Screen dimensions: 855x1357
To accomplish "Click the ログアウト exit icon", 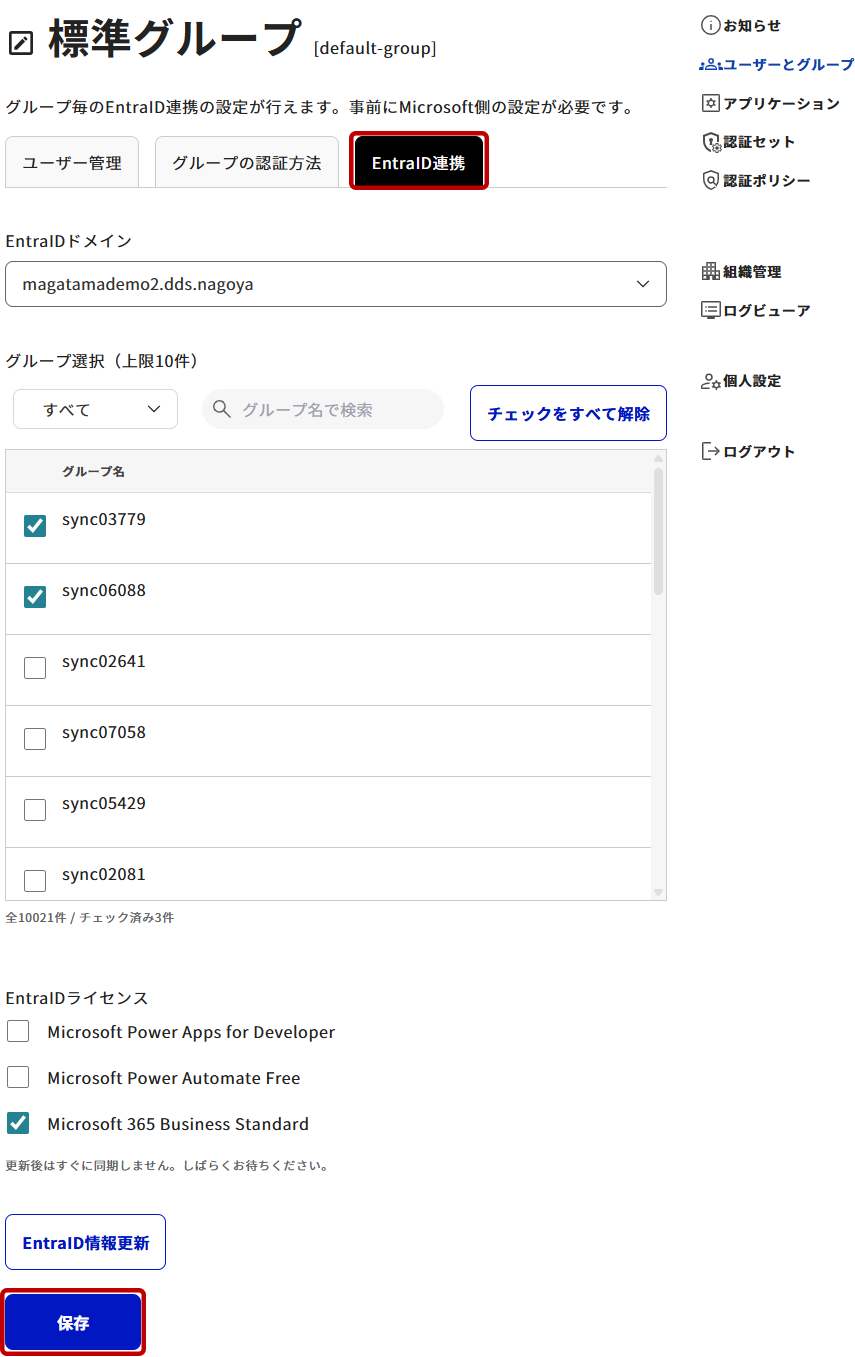I will 711,451.
